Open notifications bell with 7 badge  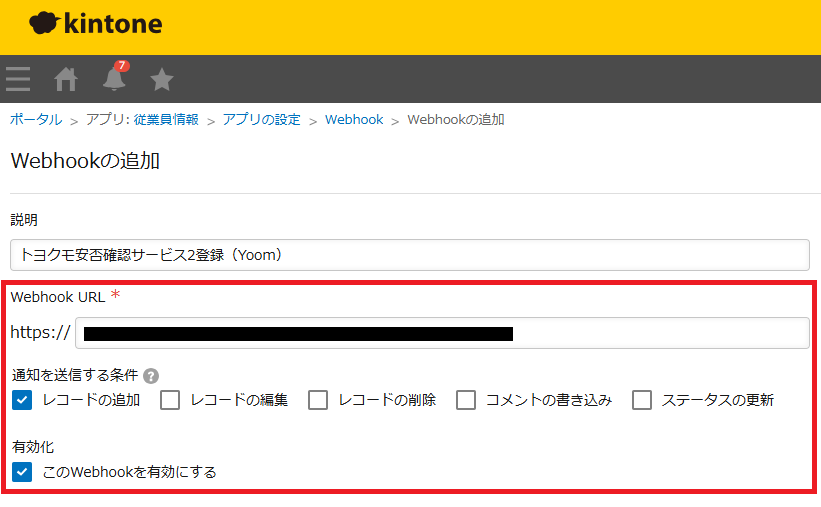[115, 76]
